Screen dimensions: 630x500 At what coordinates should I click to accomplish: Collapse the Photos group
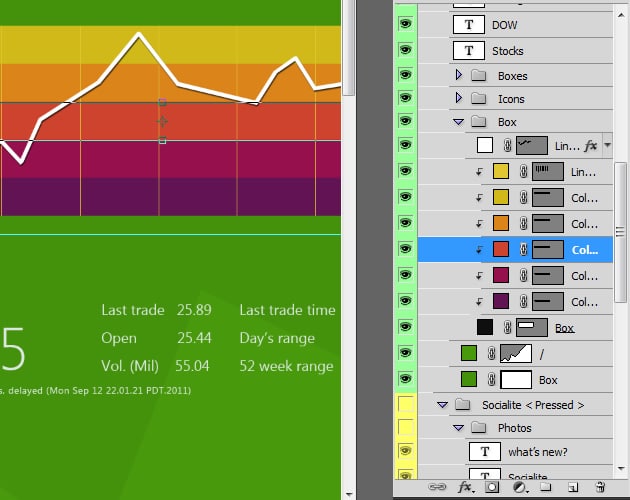pyautogui.click(x=458, y=428)
